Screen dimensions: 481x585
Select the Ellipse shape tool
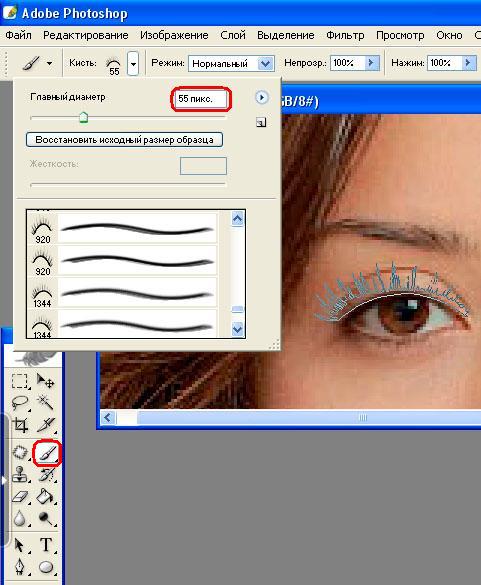(46, 567)
